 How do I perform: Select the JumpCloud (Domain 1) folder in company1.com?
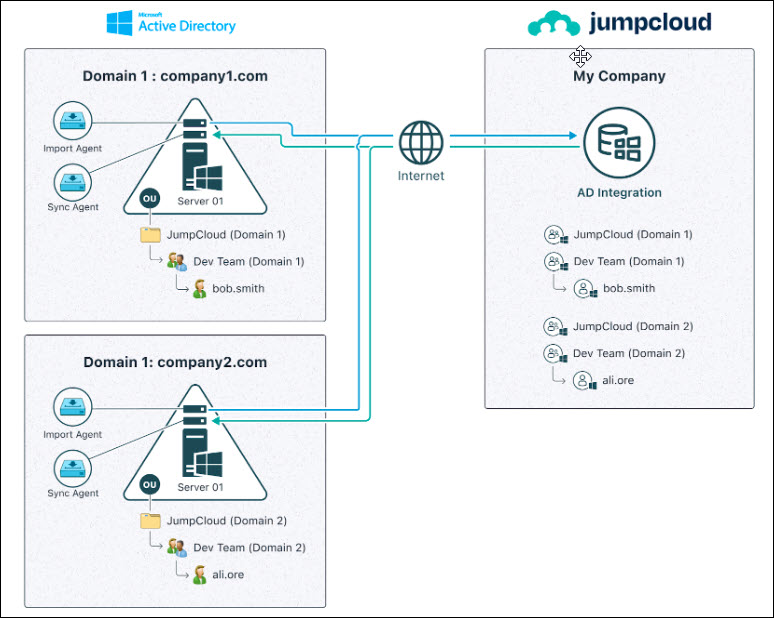pos(151,235)
